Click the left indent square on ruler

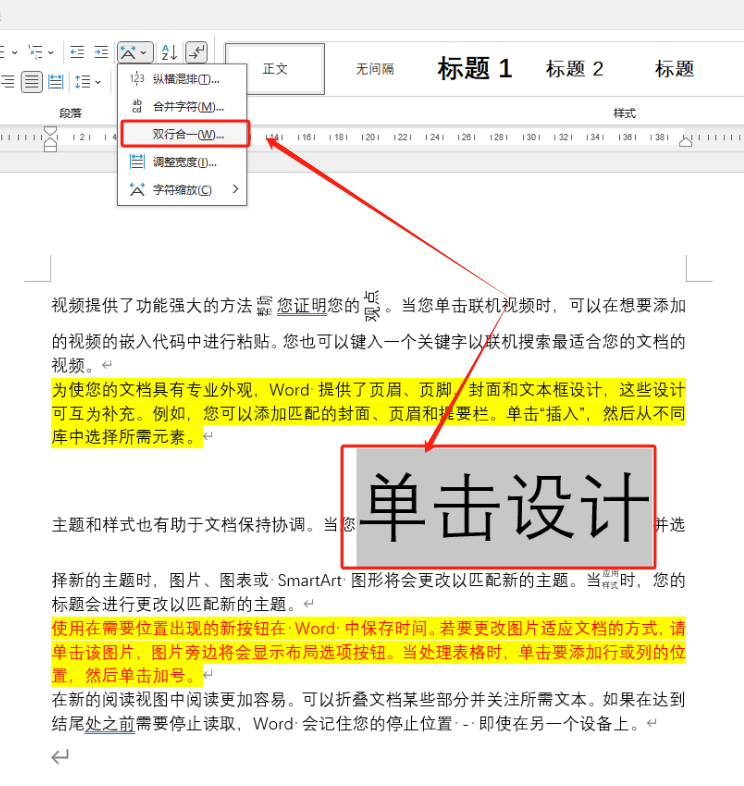[x=50, y=148]
